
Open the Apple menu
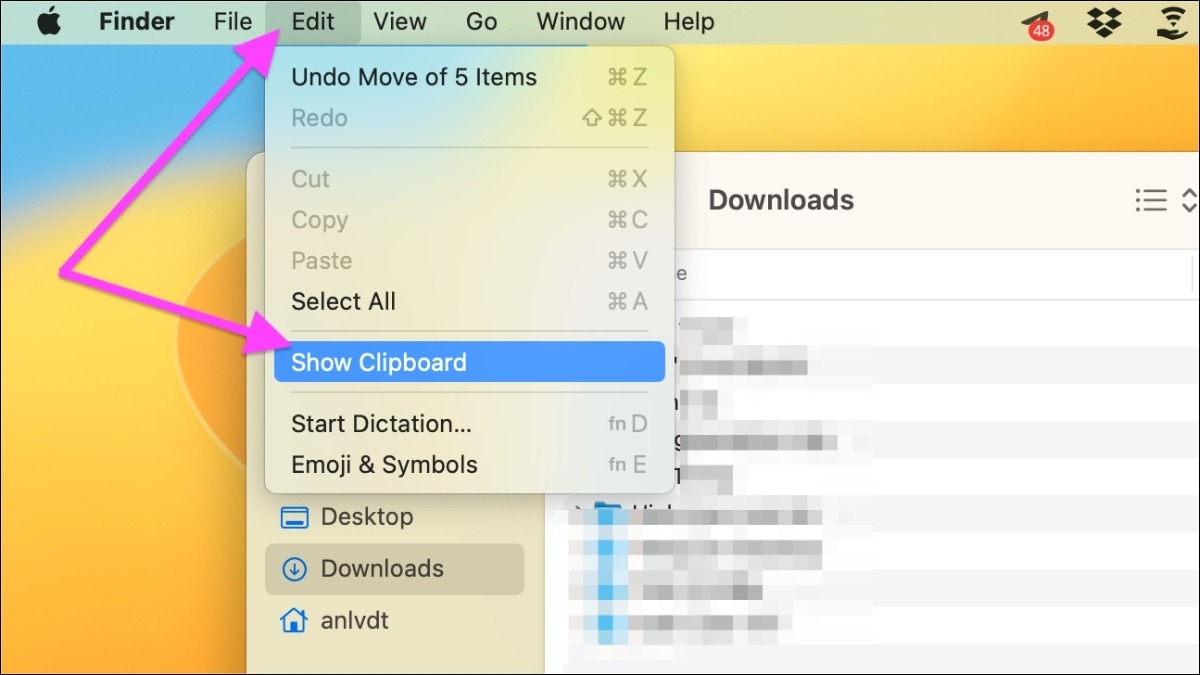tap(49, 21)
